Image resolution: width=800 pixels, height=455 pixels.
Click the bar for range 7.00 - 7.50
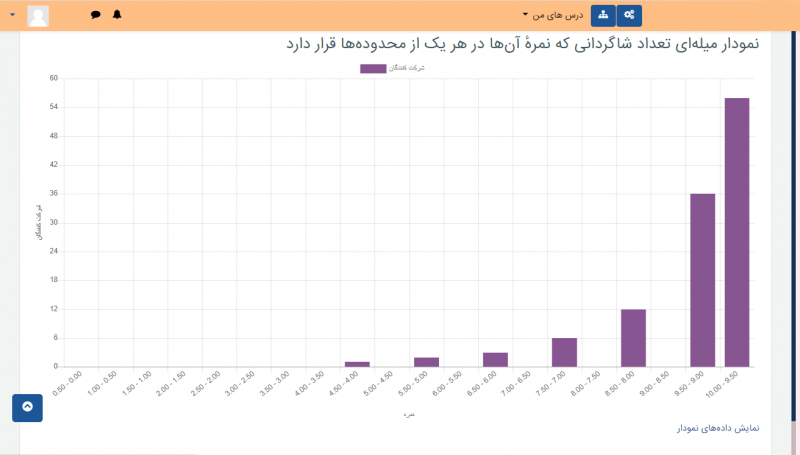pyautogui.click(x=564, y=352)
